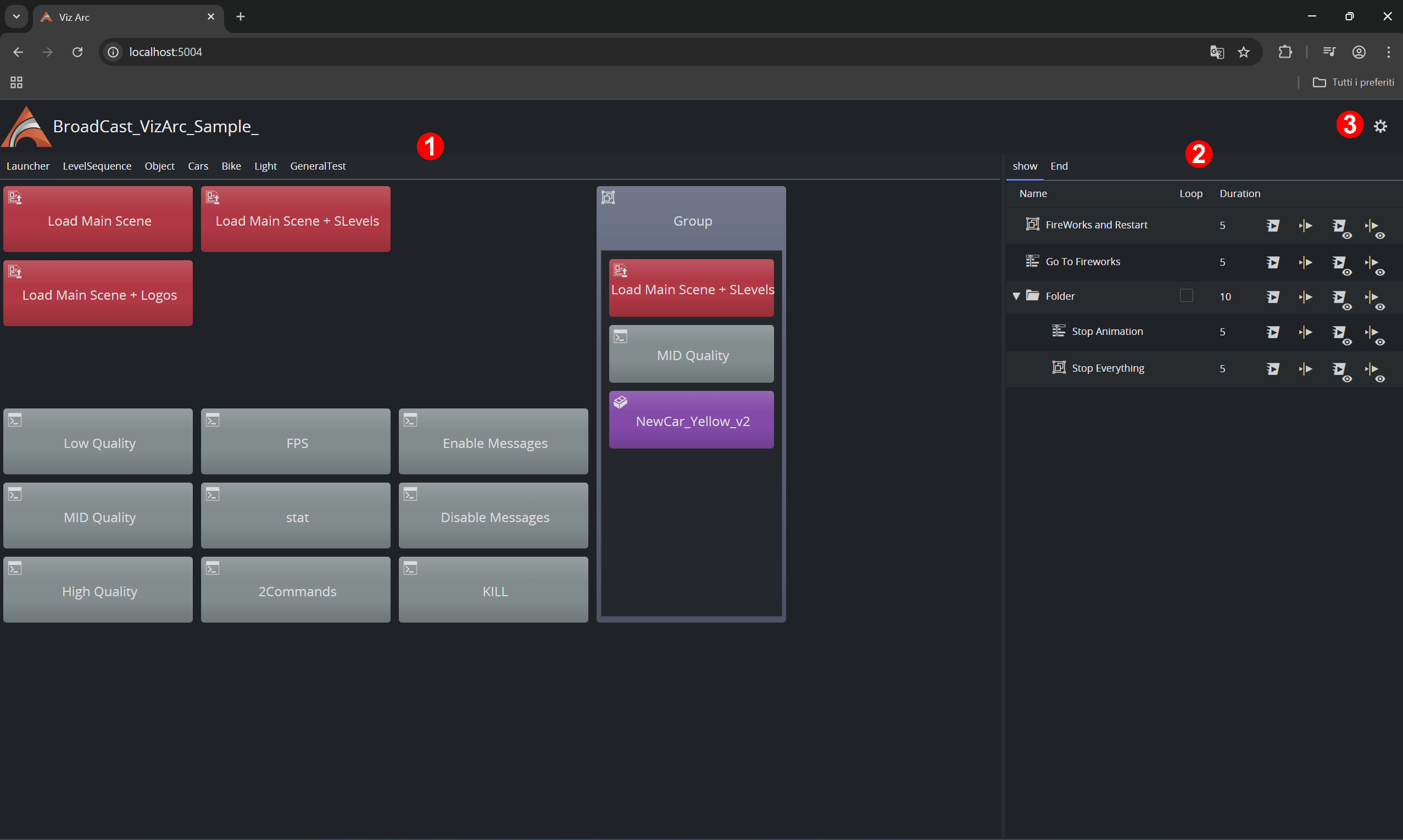This screenshot has width=1403, height=840.
Task: Click Viz Arc logo in header
Action: (x=26, y=127)
